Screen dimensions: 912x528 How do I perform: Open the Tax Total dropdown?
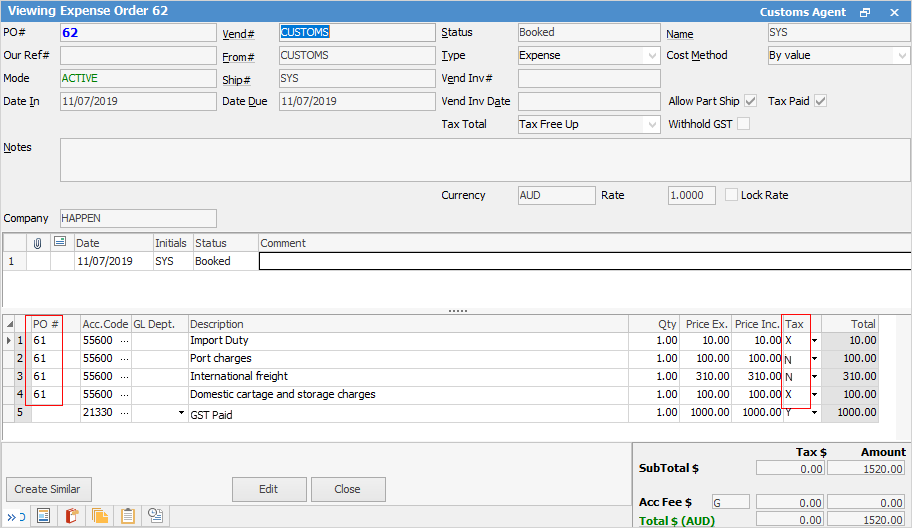pyautogui.click(x=652, y=125)
